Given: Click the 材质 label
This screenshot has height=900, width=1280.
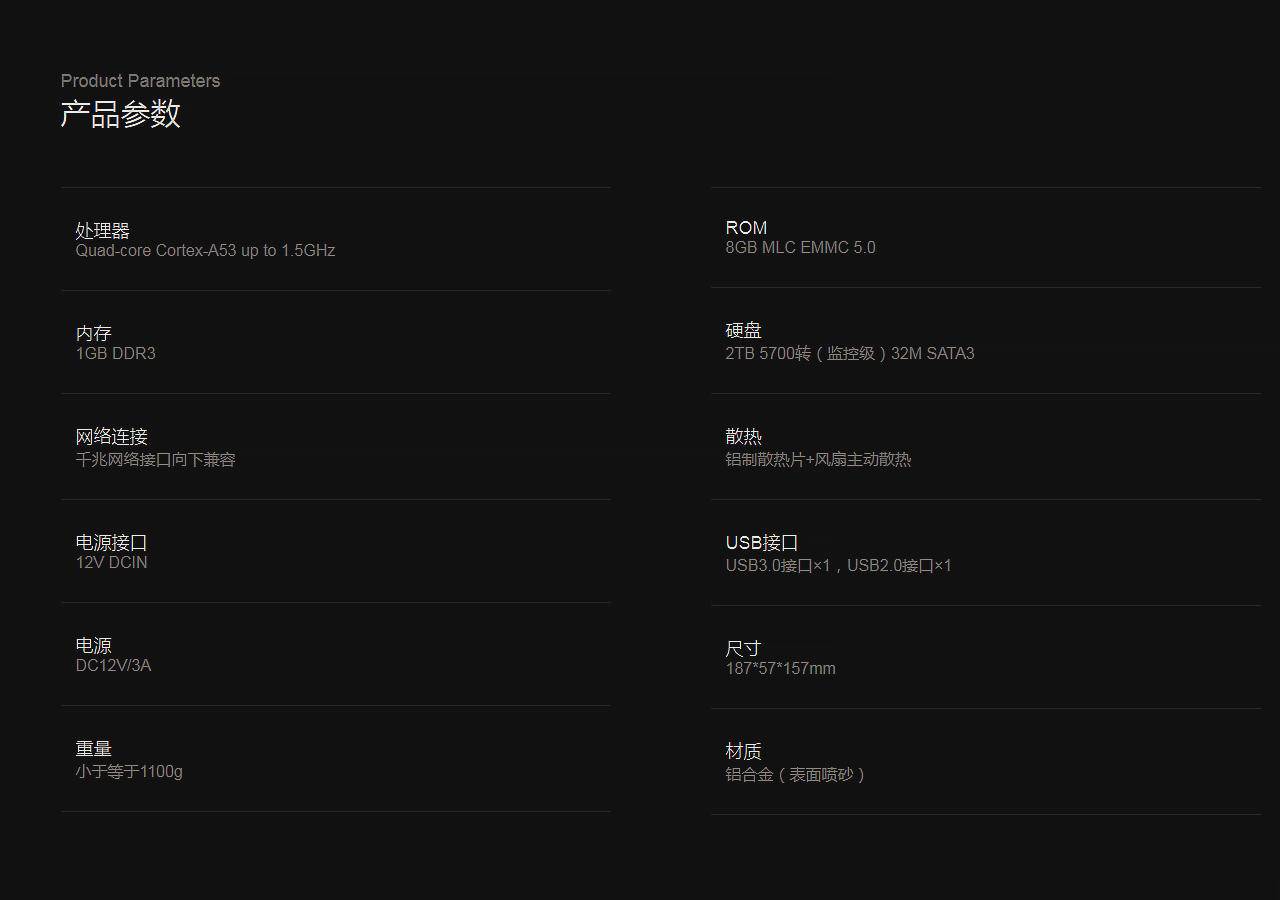Looking at the screenshot, I should tap(744, 752).
